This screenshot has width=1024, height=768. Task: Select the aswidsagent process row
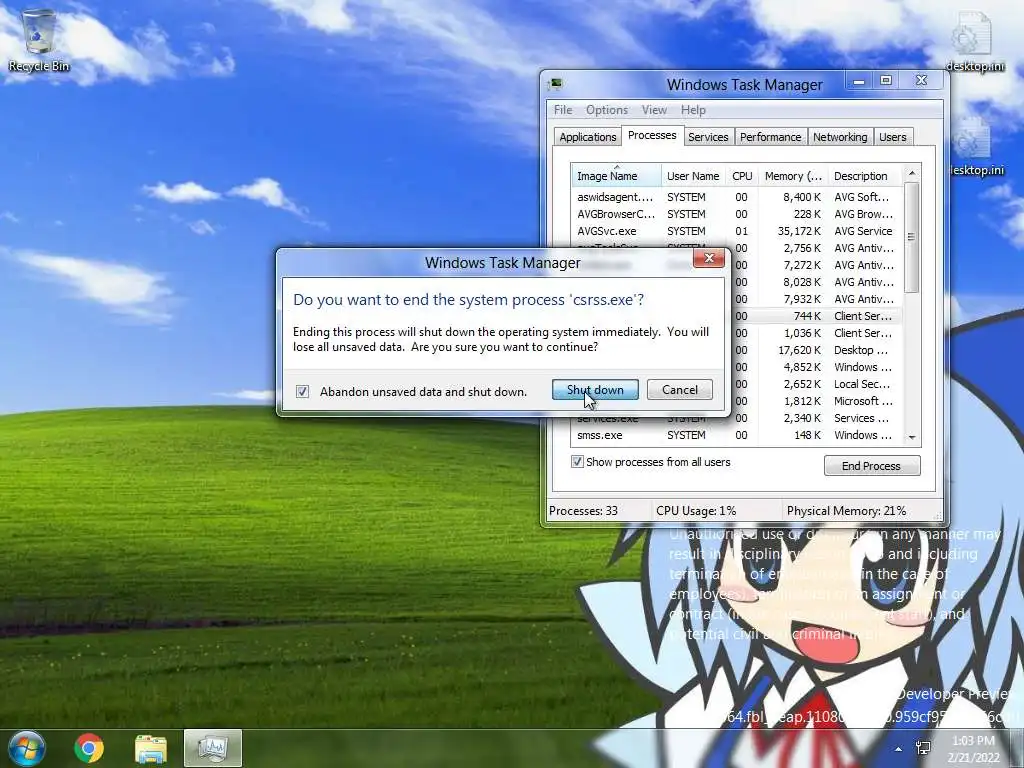(x=737, y=197)
